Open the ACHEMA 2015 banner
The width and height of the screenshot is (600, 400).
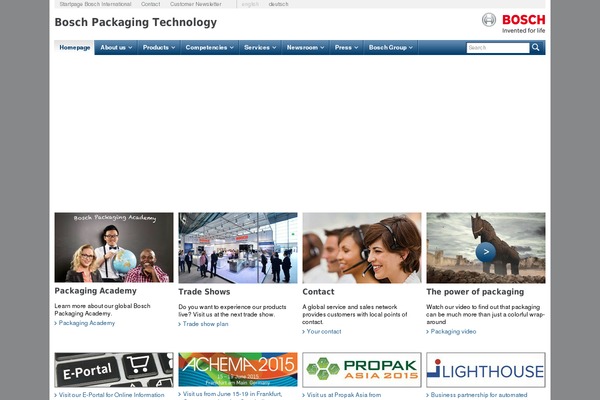point(238,369)
